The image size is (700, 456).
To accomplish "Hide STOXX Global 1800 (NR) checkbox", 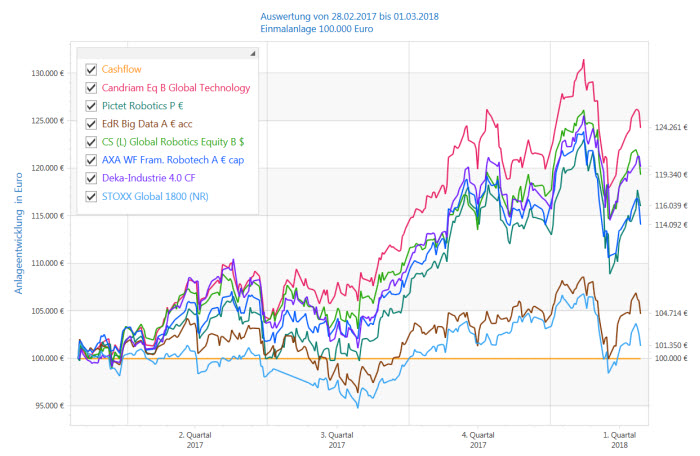I will point(91,196).
